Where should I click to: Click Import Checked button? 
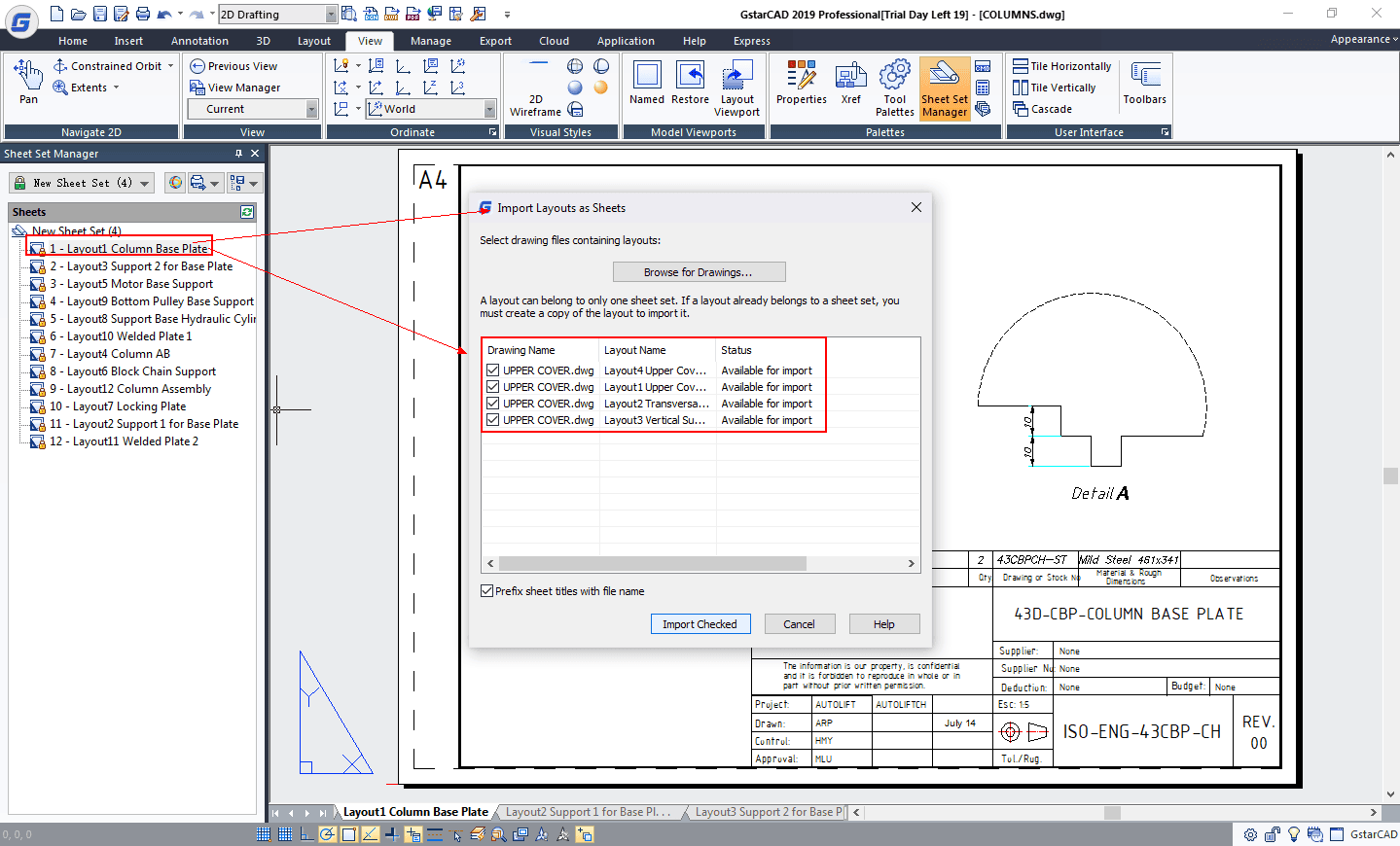coord(700,624)
